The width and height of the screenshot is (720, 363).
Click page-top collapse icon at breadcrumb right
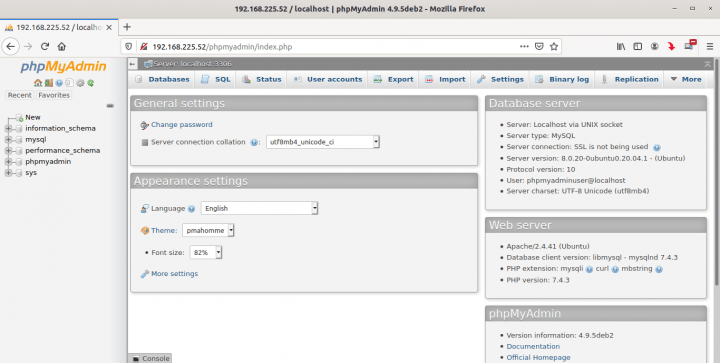coord(708,64)
